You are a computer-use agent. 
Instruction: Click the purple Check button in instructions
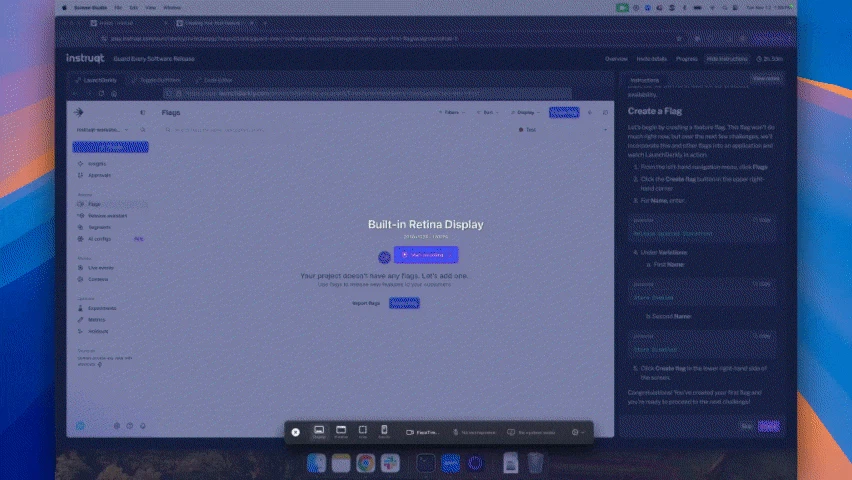768,426
